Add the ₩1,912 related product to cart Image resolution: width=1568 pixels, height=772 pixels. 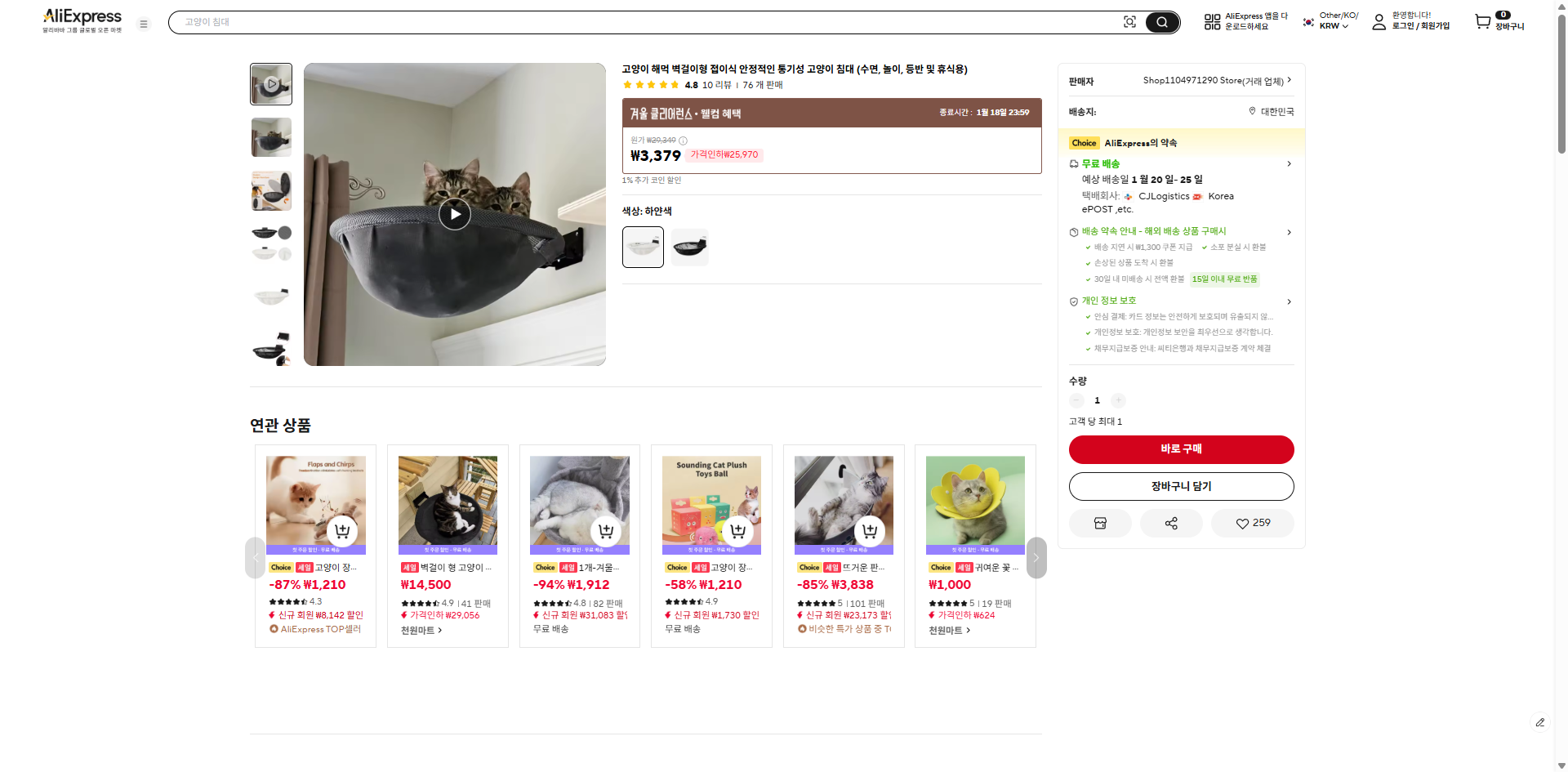coord(606,531)
